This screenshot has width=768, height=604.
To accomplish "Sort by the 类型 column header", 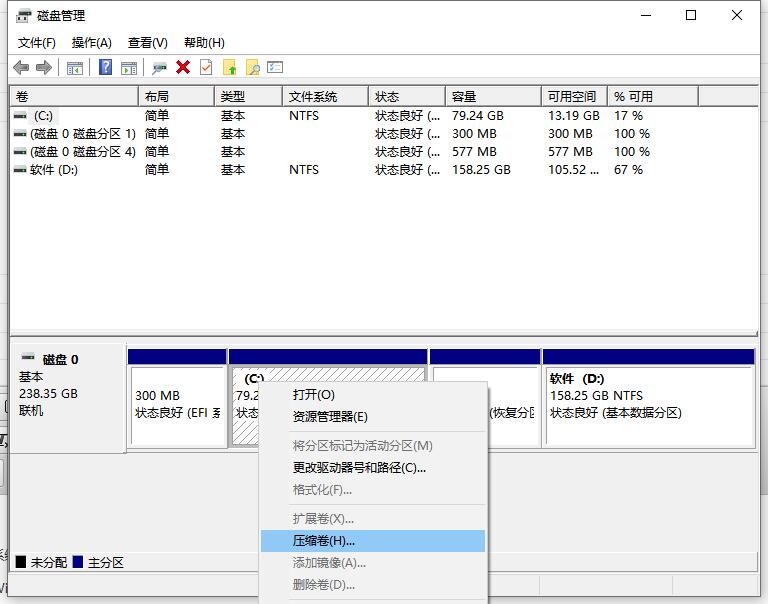I will click(249, 97).
